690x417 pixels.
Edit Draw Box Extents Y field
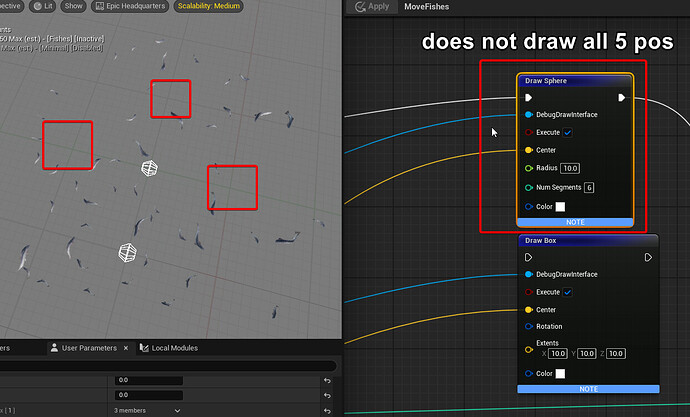click(587, 354)
